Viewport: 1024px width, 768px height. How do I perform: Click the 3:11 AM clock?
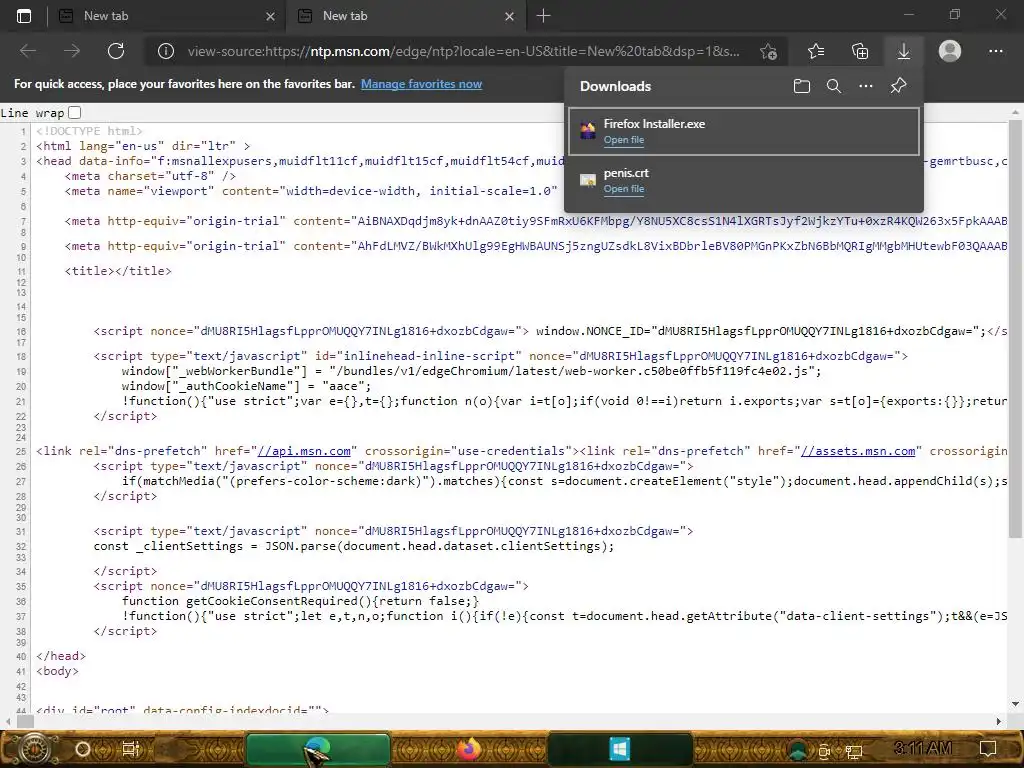click(x=923, y=748)
